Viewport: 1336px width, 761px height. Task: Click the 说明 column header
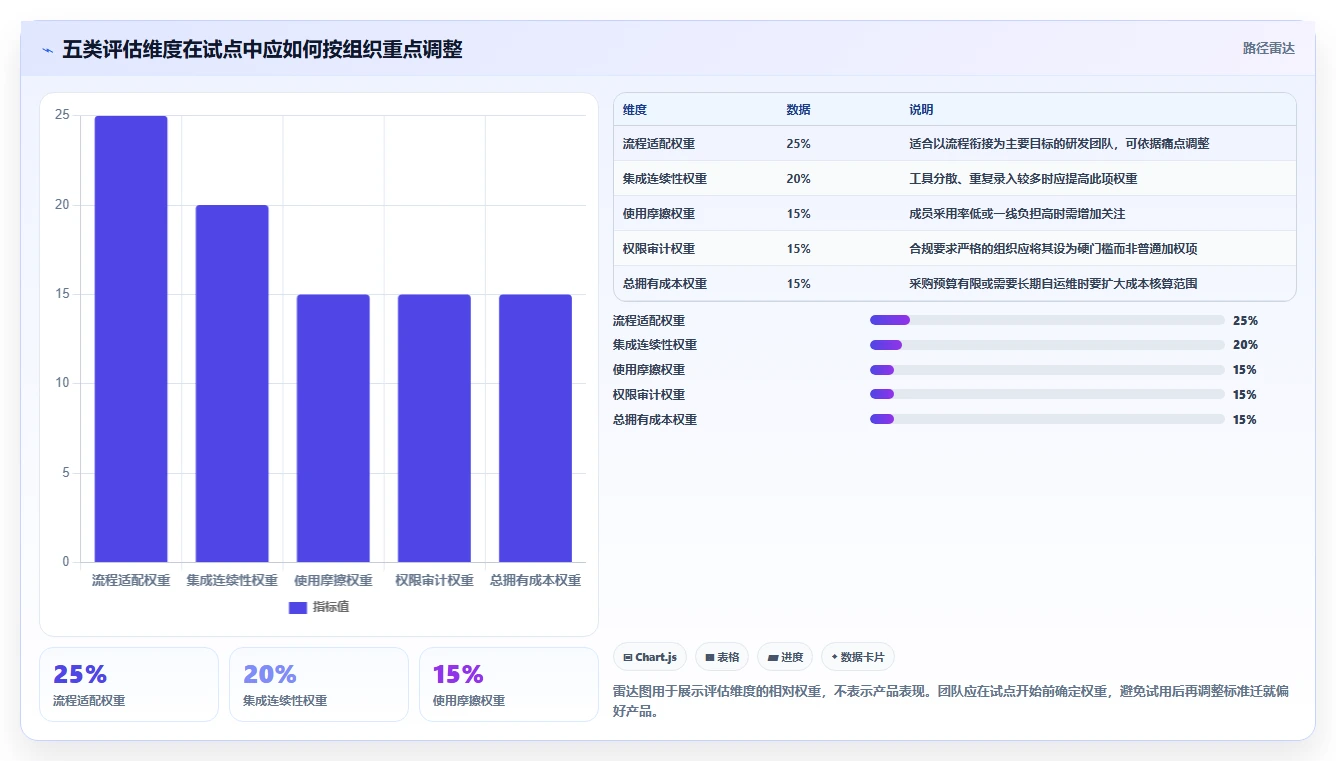(x=921, y=110)
